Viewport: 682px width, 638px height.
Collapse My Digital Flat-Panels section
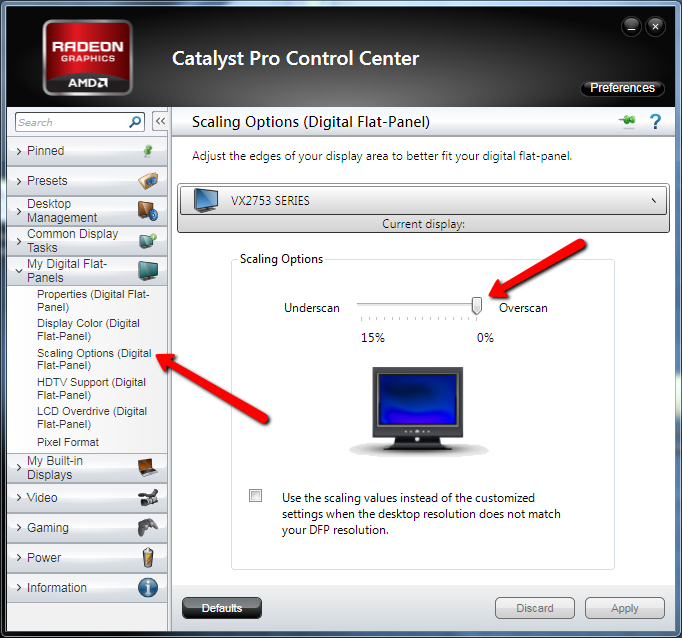pyautogui.click(x=66, y=271)
